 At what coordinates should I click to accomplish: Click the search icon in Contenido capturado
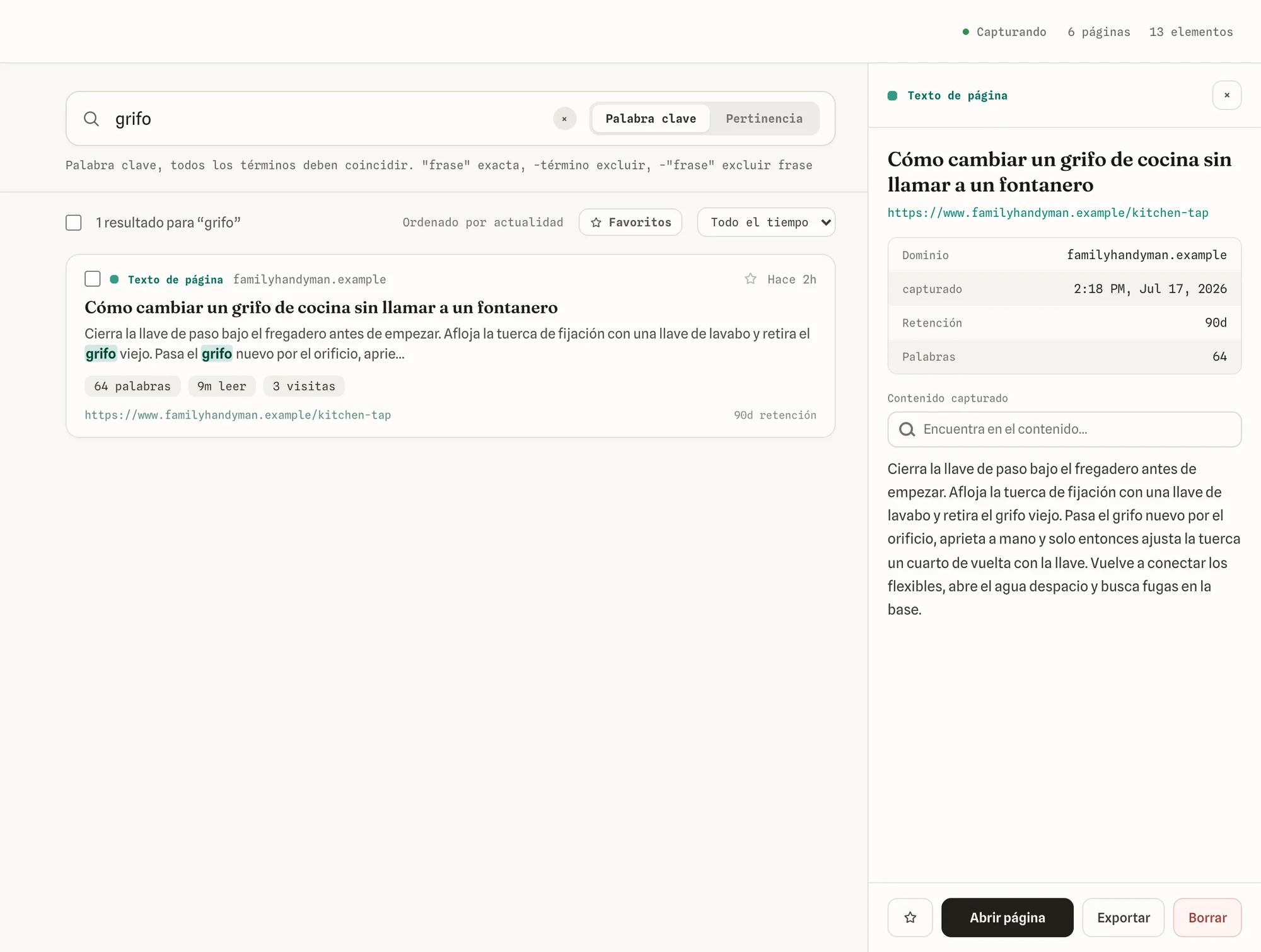(x=907, y=429)
